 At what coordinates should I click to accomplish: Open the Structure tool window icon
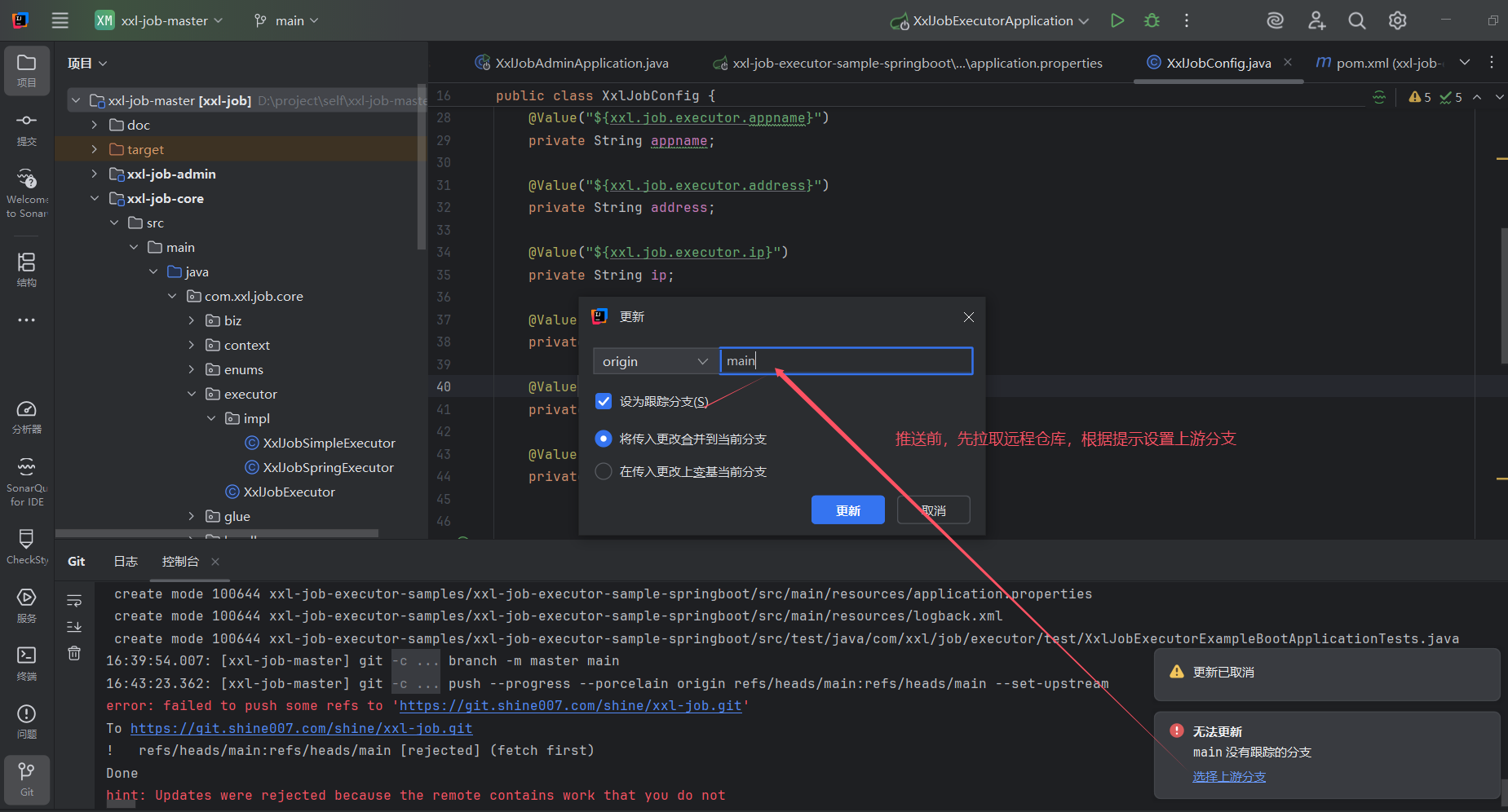point(27,269)
